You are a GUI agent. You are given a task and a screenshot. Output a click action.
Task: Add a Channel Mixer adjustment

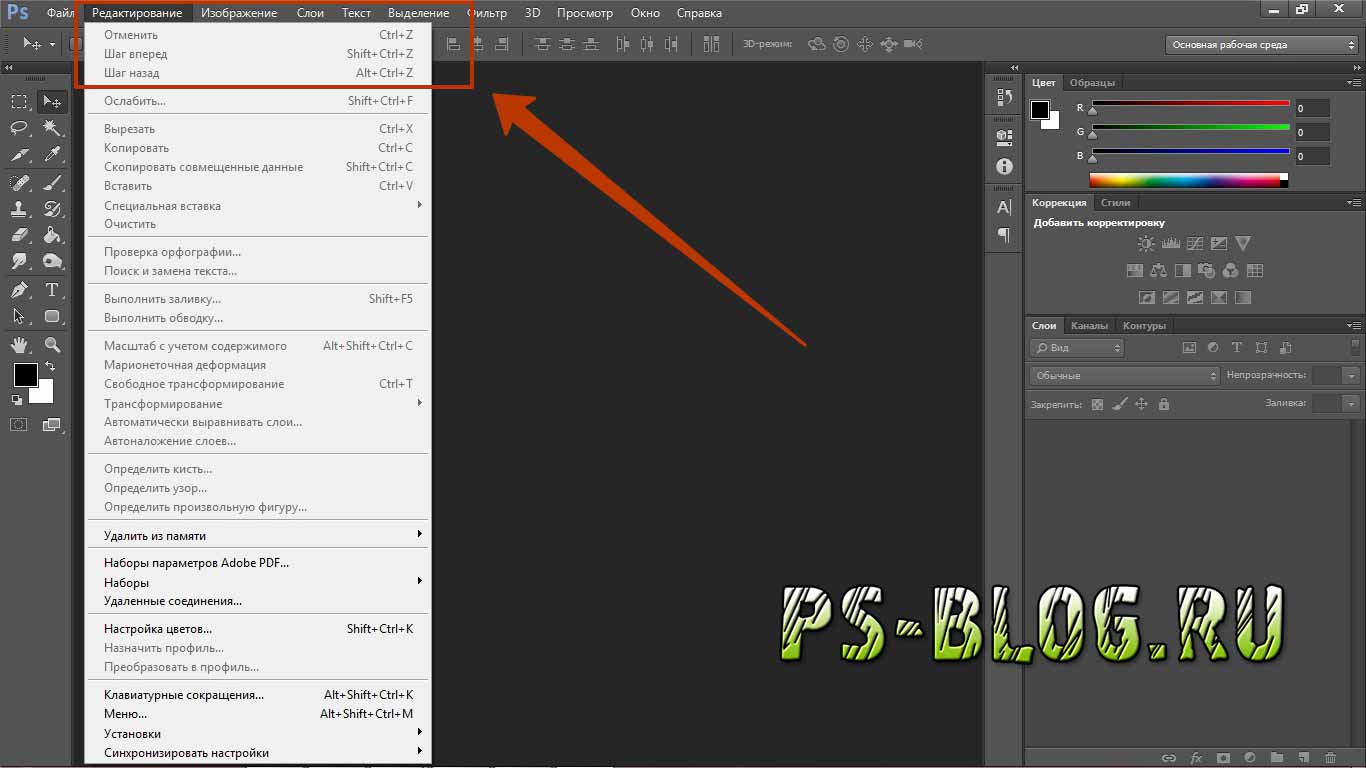pos(1230,271)
